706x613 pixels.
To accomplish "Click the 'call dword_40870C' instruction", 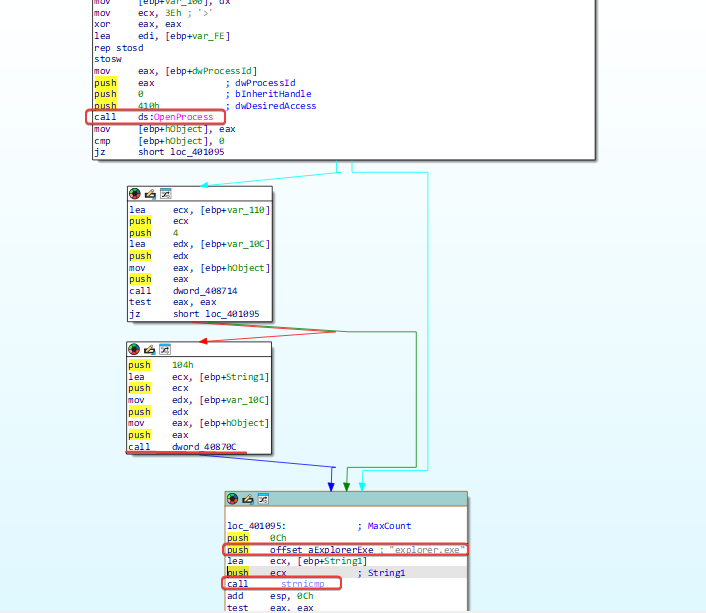I will 182,447.
